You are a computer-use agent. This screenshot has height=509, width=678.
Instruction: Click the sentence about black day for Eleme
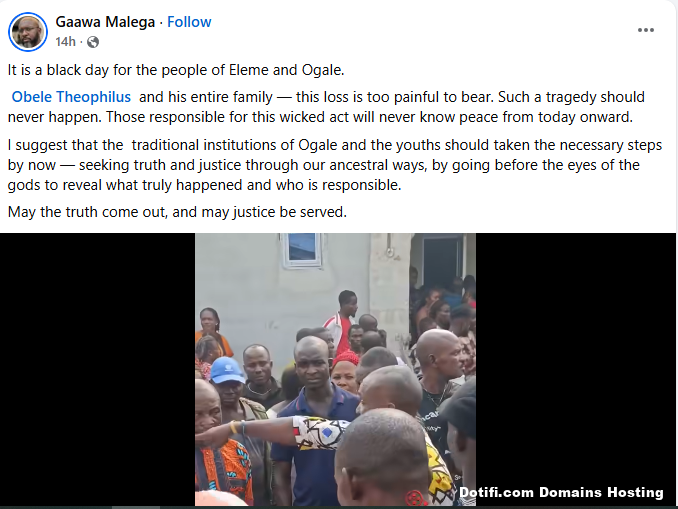pyautogui.click(x=176, y=70)
